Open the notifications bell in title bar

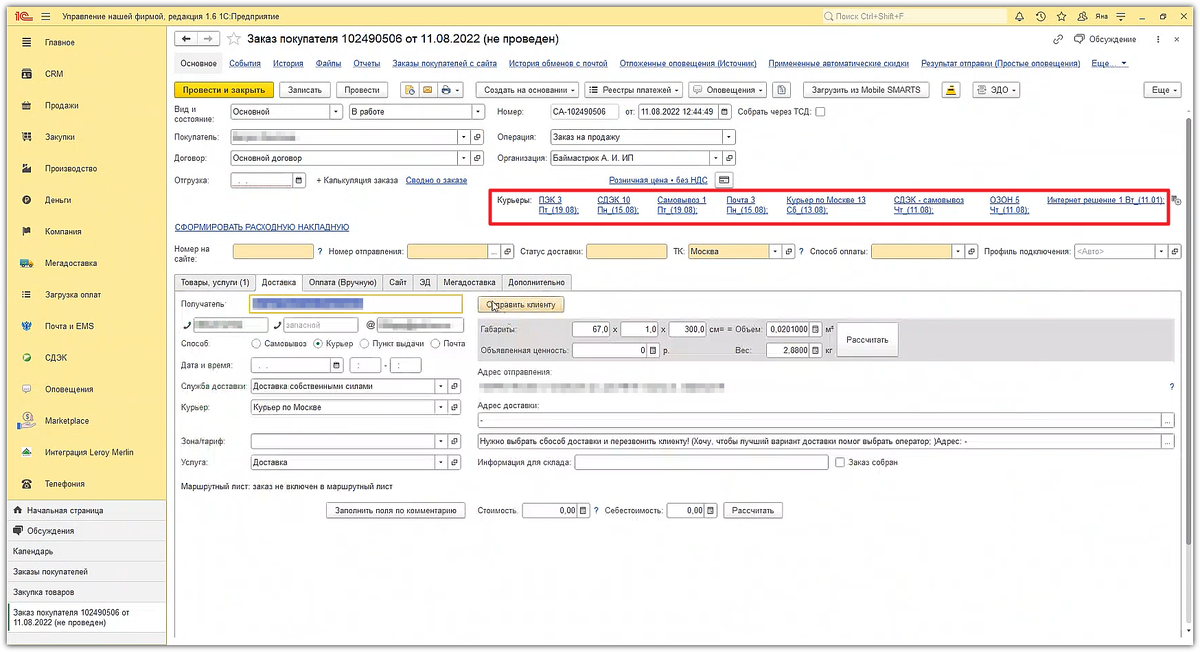(1019, 17)
